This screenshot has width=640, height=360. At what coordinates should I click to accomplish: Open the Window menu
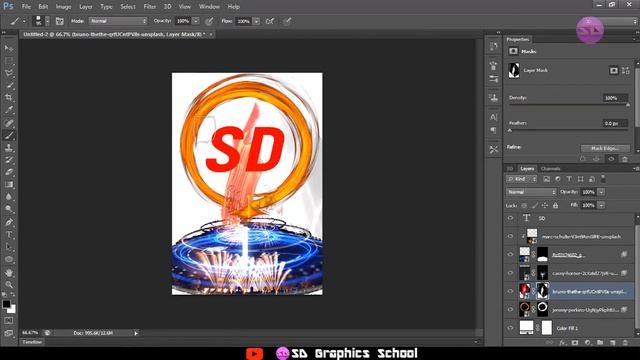click(x=209, y=7)
